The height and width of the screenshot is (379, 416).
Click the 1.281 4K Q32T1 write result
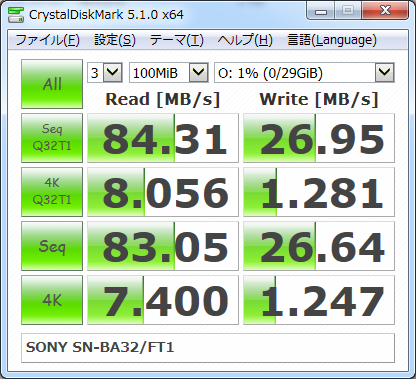(319, 192)
